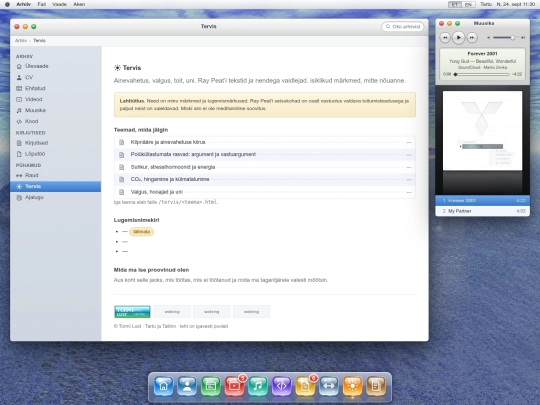Open topic CO₂, hingamine ja külmataluvus
The image size is (540, 405).
(x=264, y=179)
